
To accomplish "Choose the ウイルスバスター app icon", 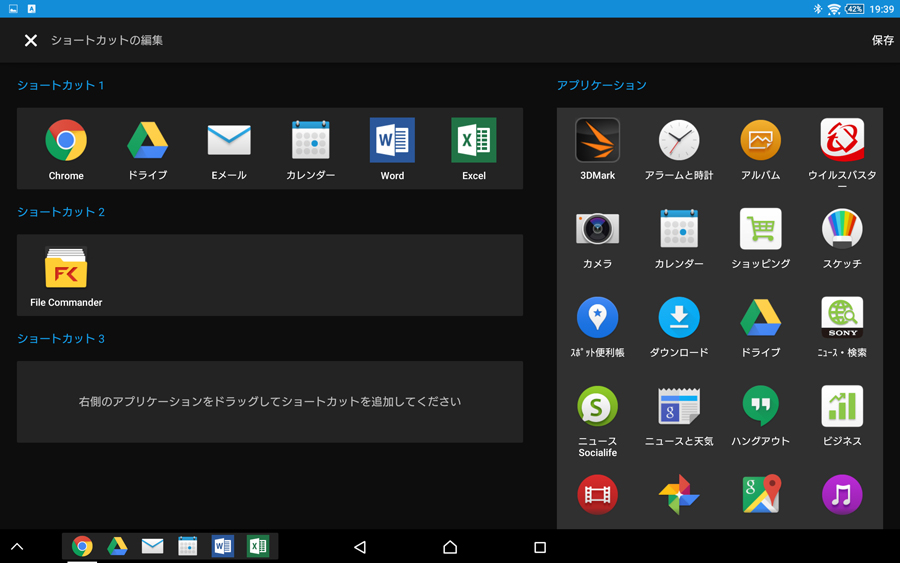I will pos(842,141).
